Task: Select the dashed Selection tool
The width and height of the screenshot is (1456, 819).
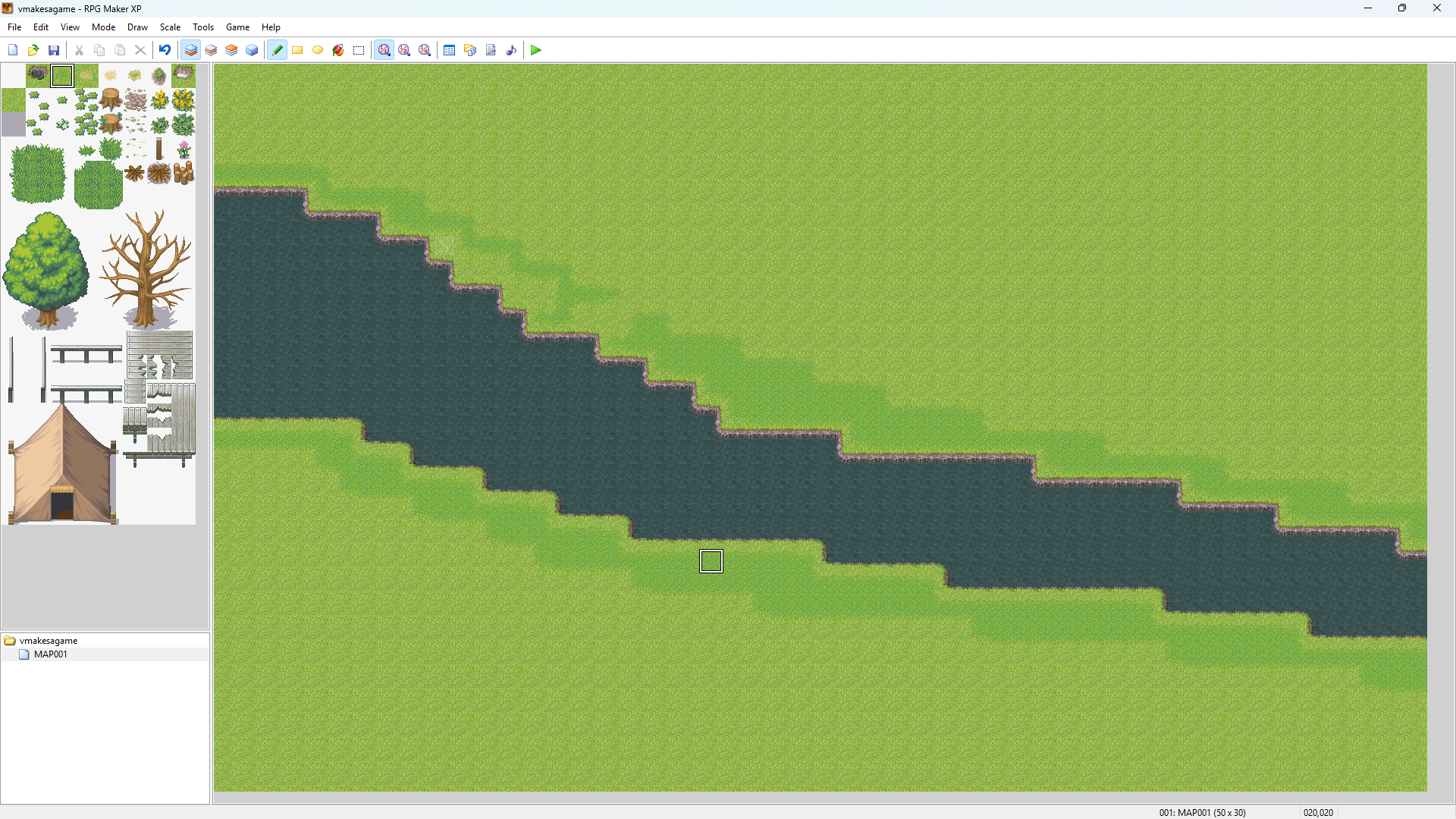Action: pyautogui.click(x=359, y=50)
